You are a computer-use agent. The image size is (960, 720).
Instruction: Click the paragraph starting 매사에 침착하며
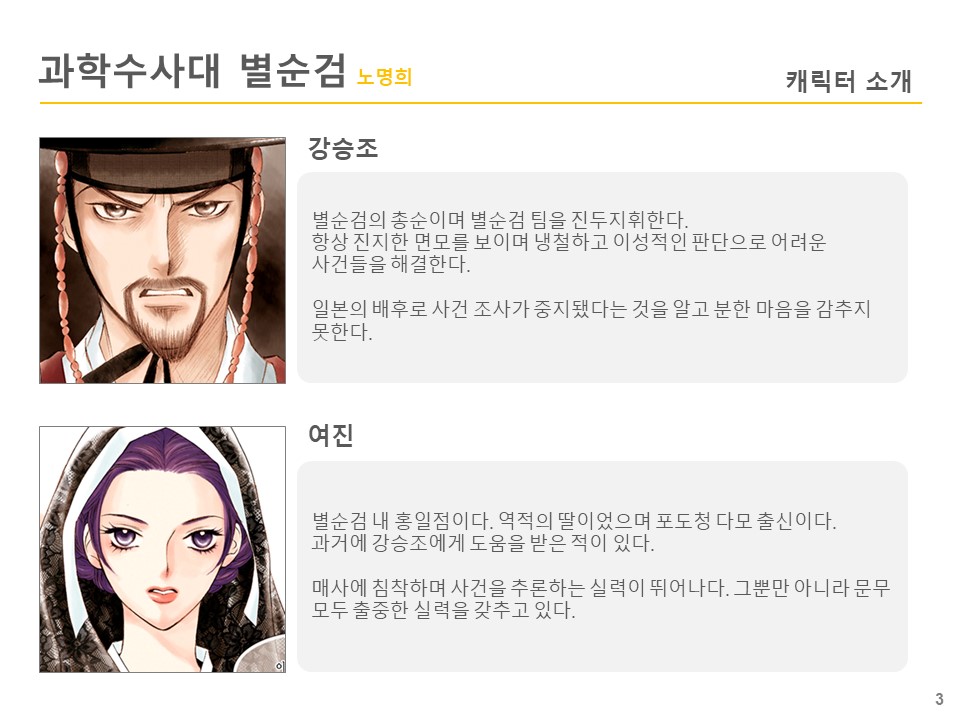601,599
